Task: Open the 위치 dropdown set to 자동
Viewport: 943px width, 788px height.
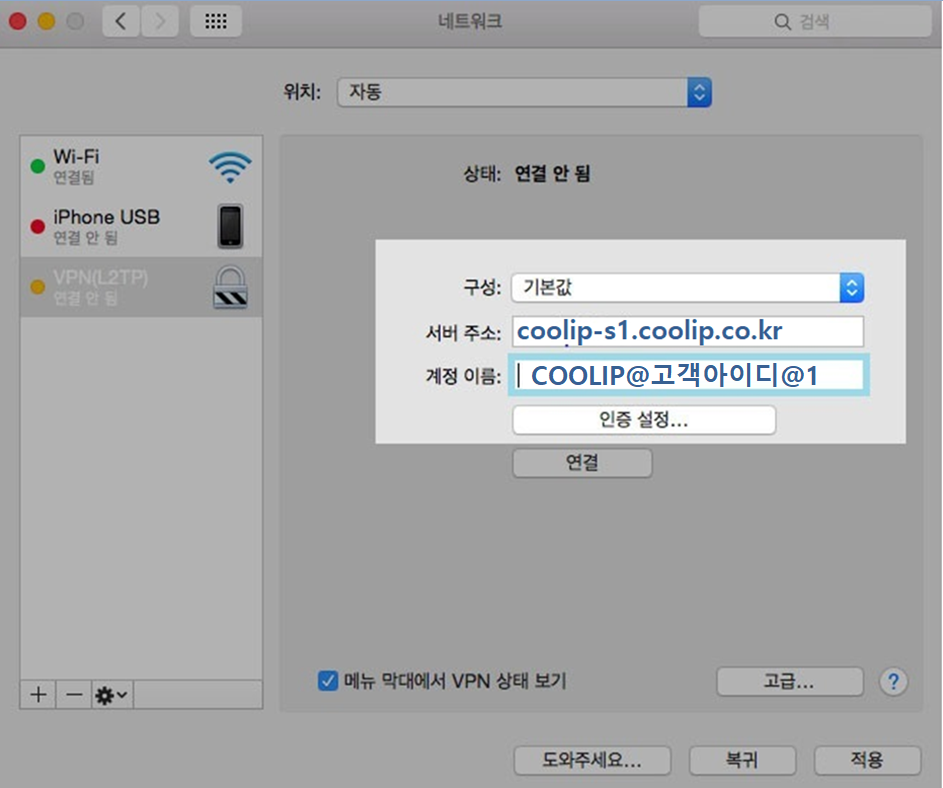Action: point(524,92)
